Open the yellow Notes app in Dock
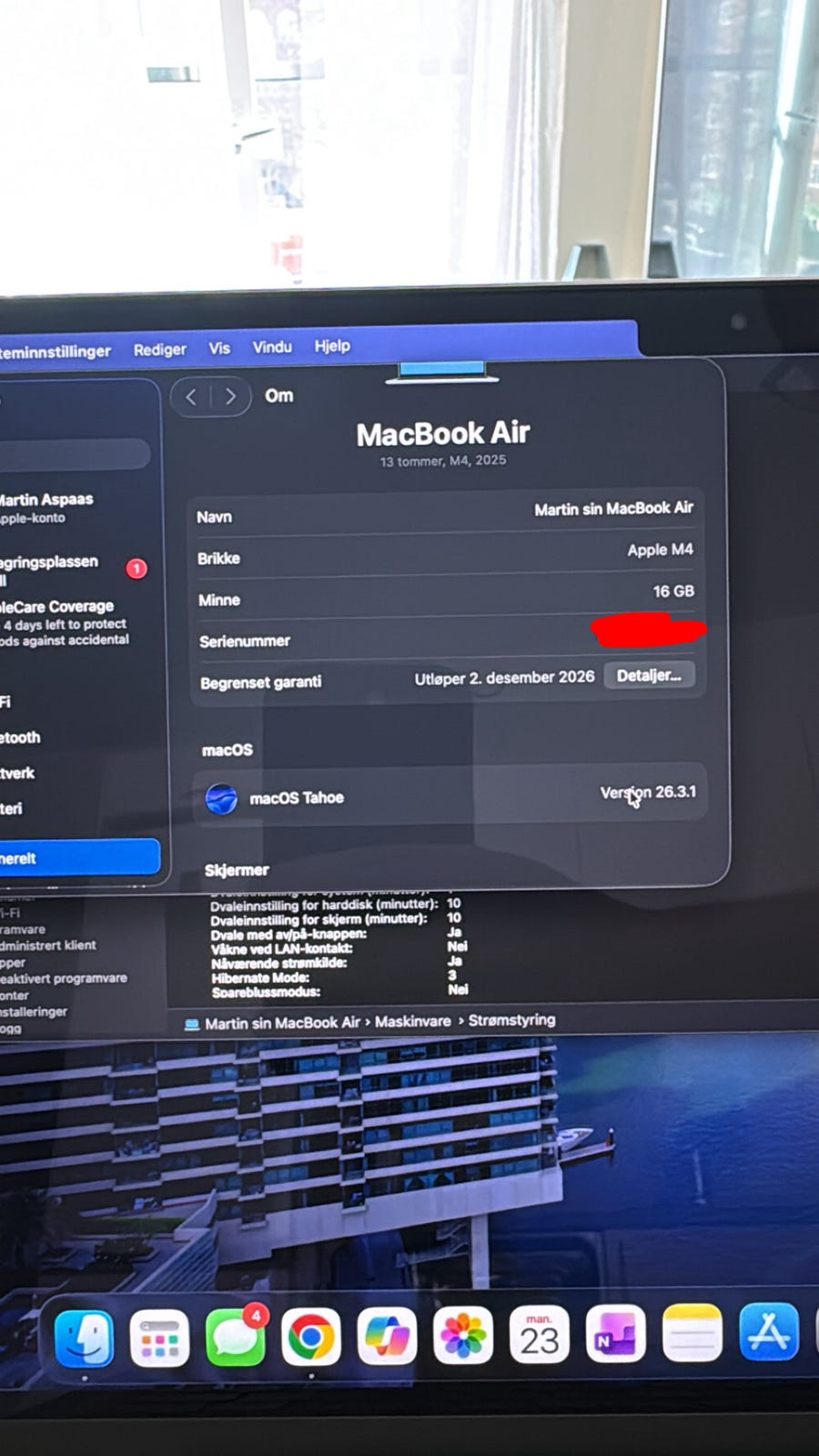819x1456 pixels. coord(692,1333)
